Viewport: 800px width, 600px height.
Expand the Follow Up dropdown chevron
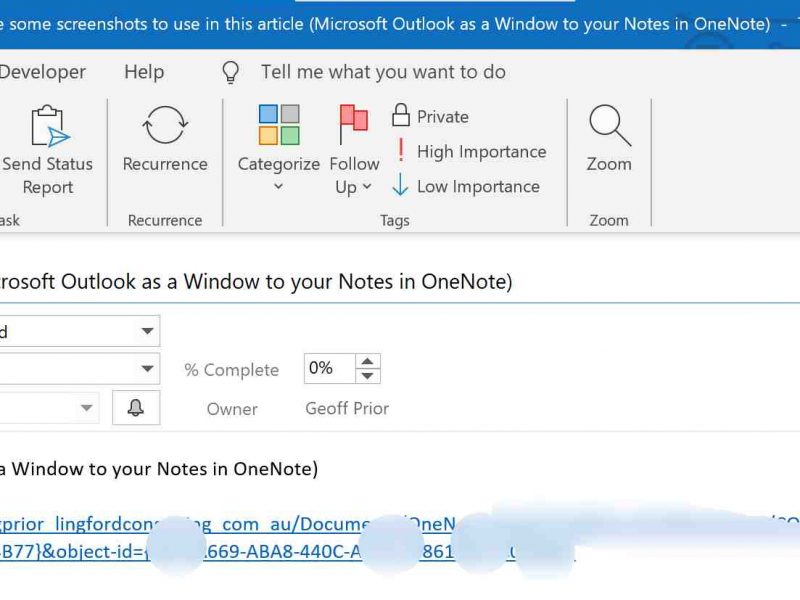pos(367,187)
